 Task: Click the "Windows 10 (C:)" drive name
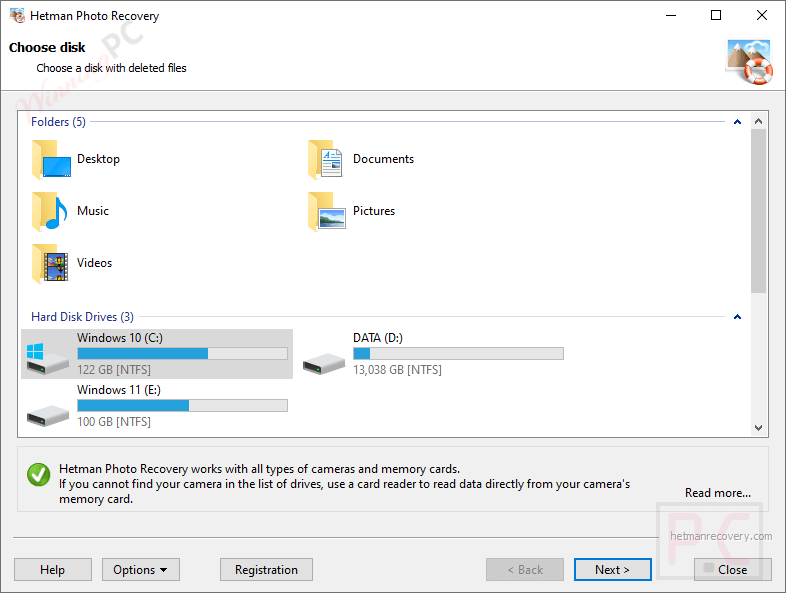pos(120,338)
